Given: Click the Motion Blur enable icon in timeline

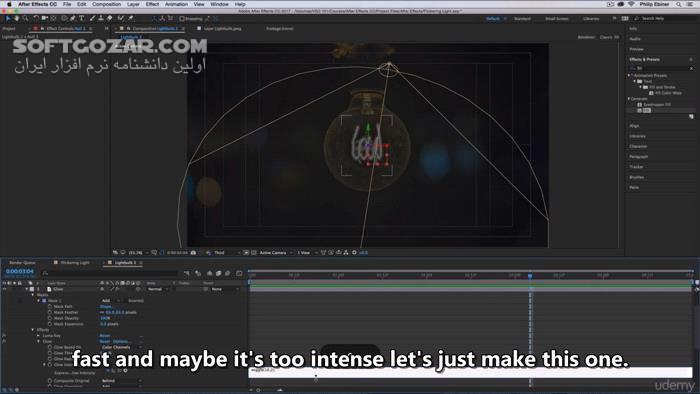Looking at the screenshot, I should (x=228, y=273).
